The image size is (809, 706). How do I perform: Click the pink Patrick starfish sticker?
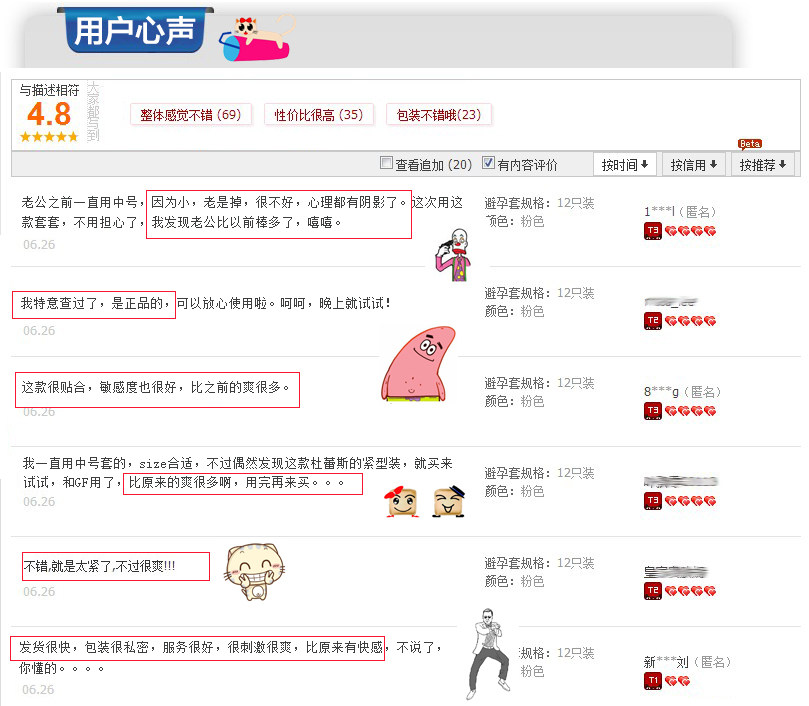point(417,364)
